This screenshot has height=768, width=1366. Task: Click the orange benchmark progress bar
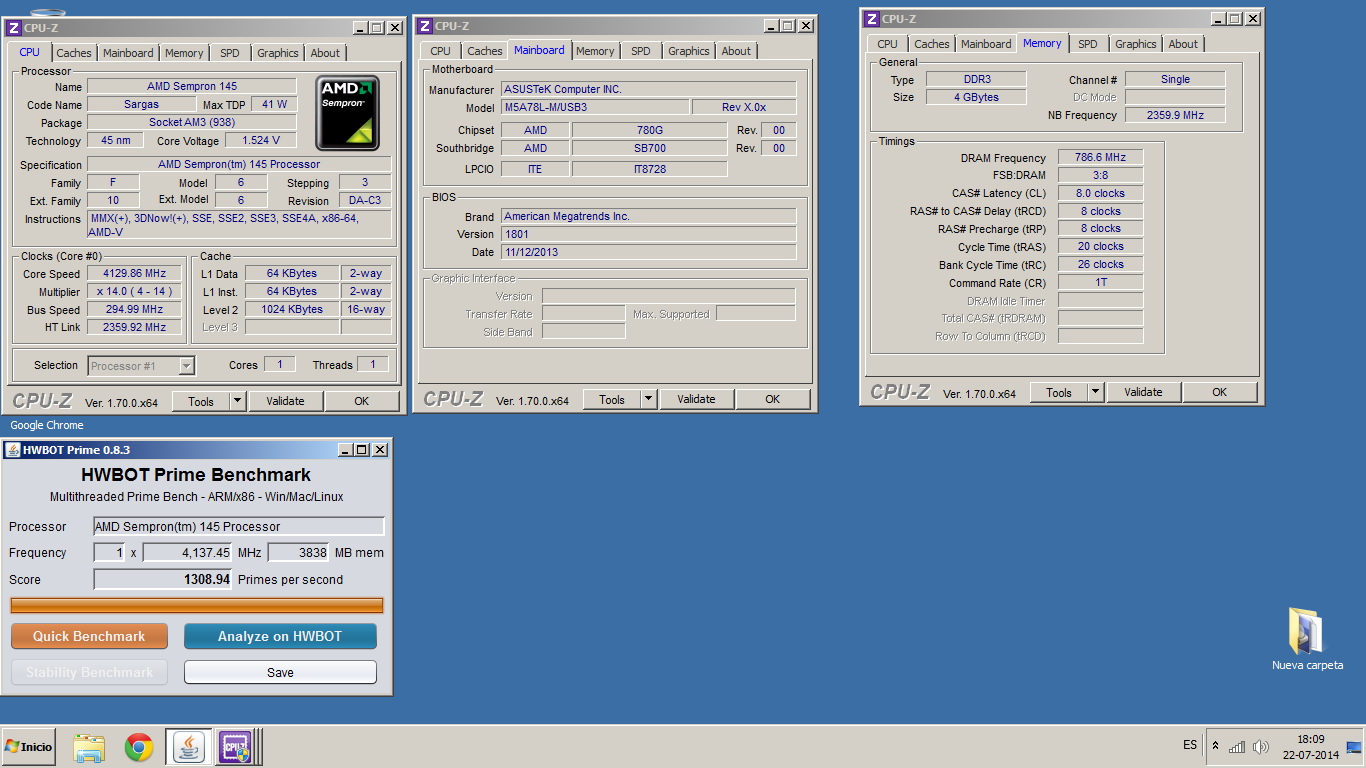(197, 605)
